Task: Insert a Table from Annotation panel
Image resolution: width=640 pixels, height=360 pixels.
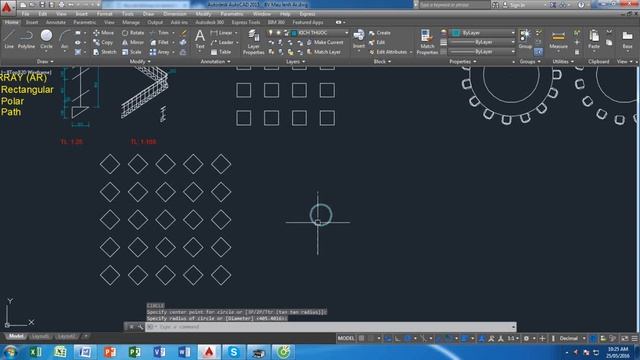Action: 221,52
